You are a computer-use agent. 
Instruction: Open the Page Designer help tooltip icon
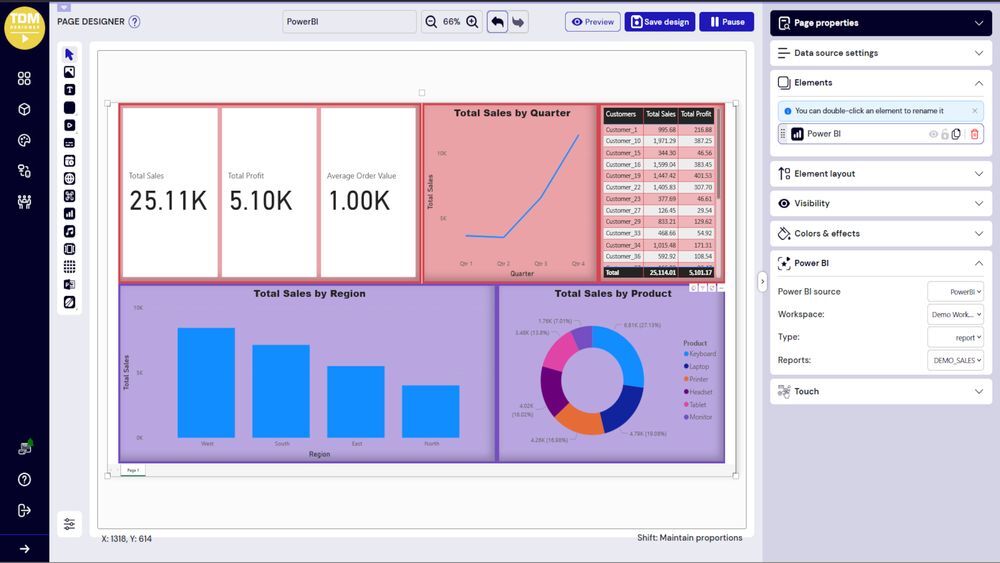click(134, 22)
